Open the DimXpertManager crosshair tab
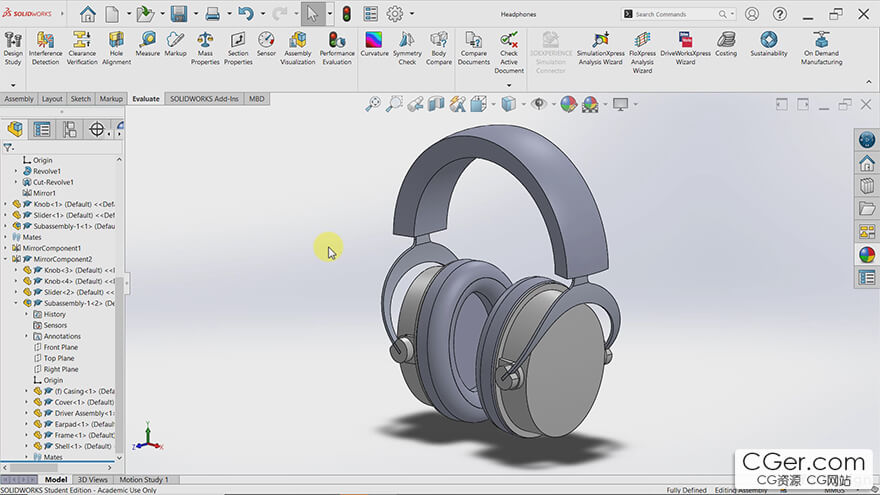Image resolution: width=880 pixels, height=495 pixels. (97, 129)
